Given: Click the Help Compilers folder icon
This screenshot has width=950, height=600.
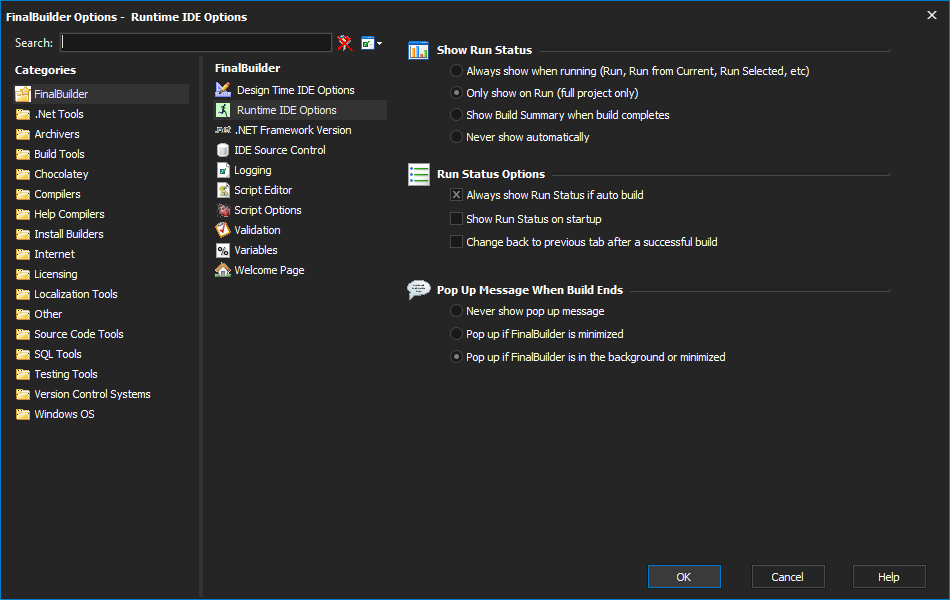Looking at the screenshot, I should click(x=23, y=214).
